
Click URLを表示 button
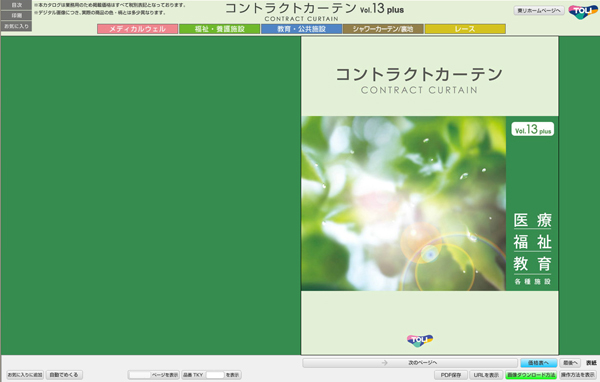click(x=486, y=375)
